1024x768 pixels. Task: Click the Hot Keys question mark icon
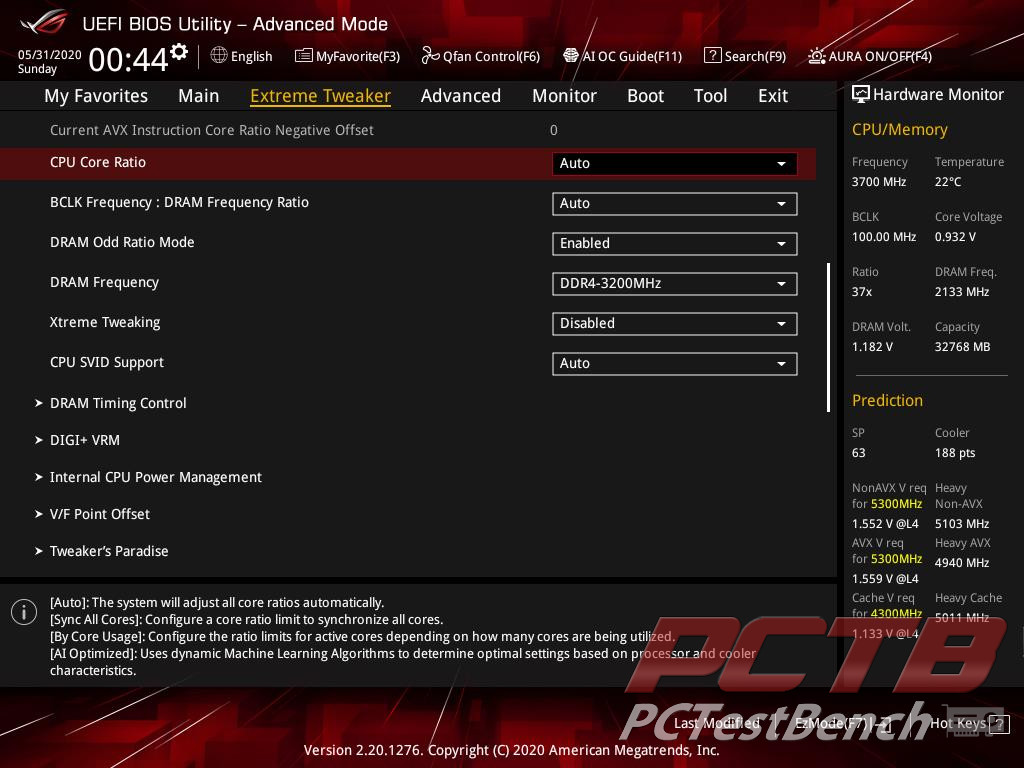click(999, 724)
